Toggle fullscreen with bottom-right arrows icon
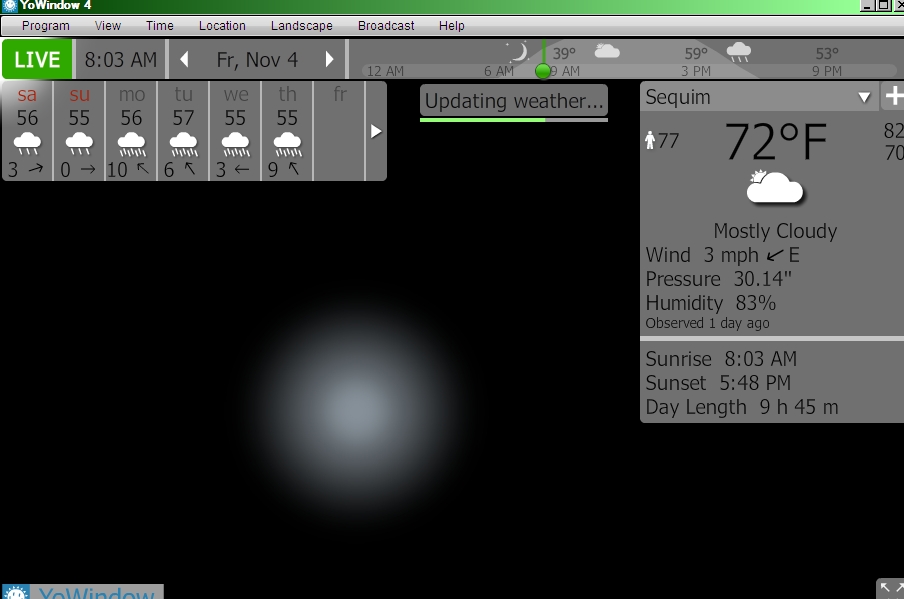The height and width of the screenshot is (599, 904). pos(890,588)
